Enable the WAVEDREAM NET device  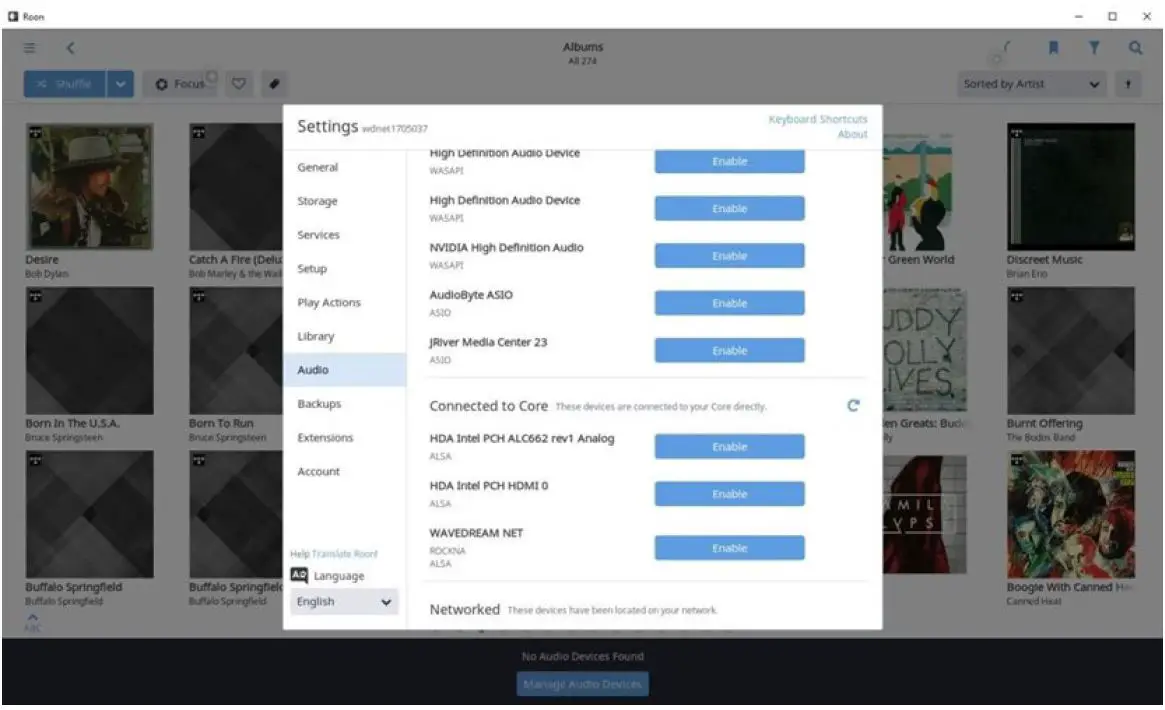(x=729, y=548)
